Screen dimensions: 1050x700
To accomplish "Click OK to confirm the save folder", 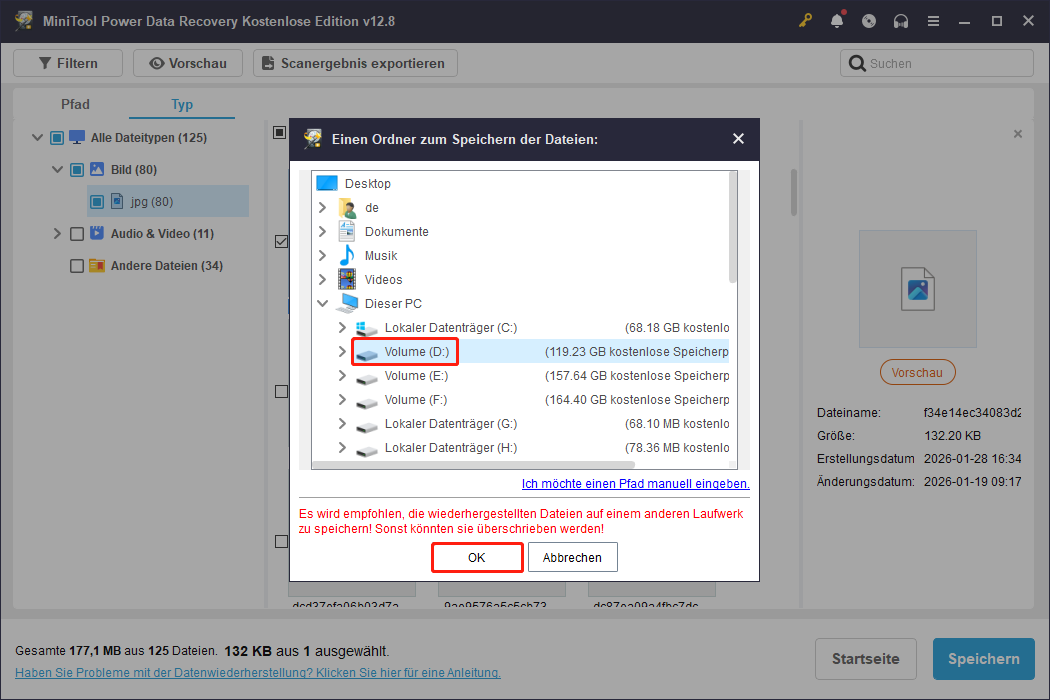I will [x=477, y=557].
